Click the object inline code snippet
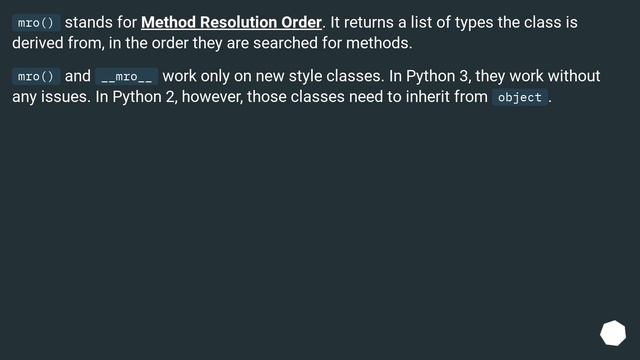This screenshot has height=360, width=640. (520, 97)
